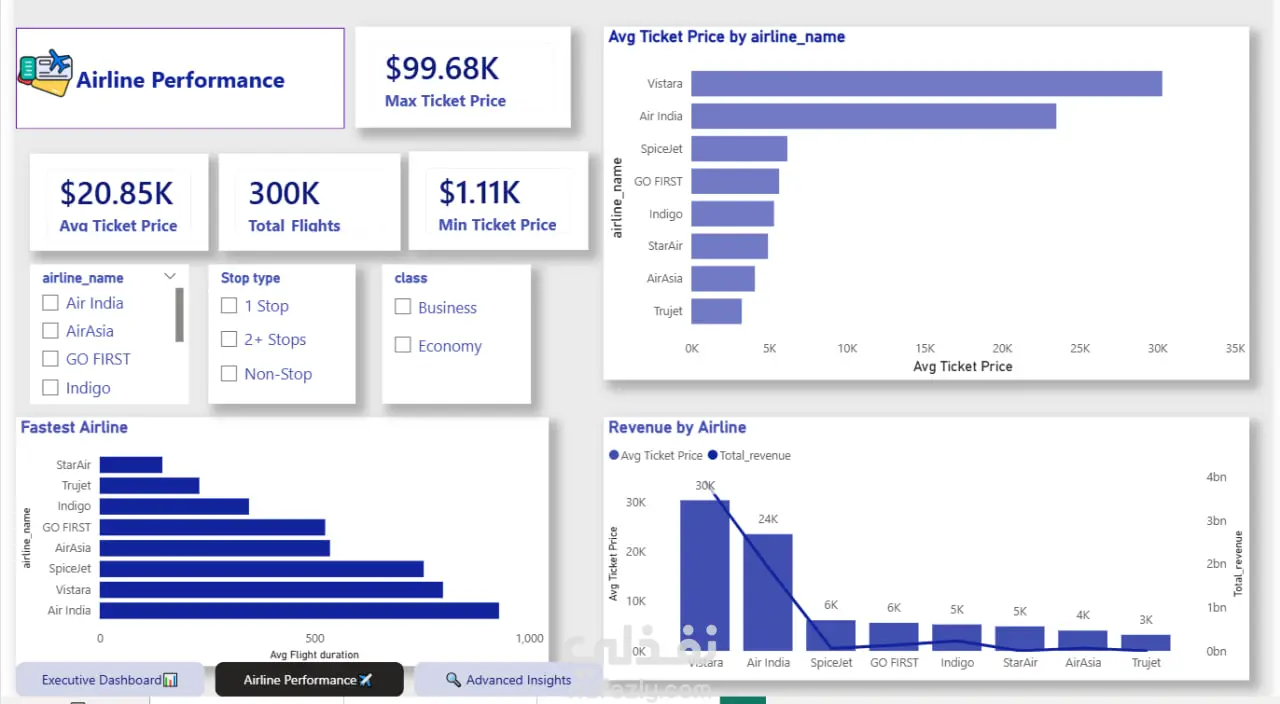Click the airline_name slicer scrollbar
The image size is (1280, 704).
(180, 315)
